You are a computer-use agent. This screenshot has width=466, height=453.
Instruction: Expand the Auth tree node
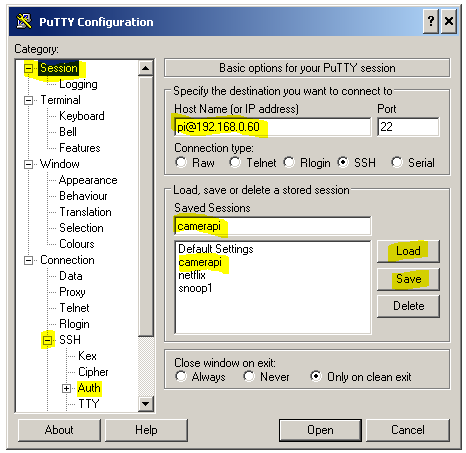(x=66, y=388)
